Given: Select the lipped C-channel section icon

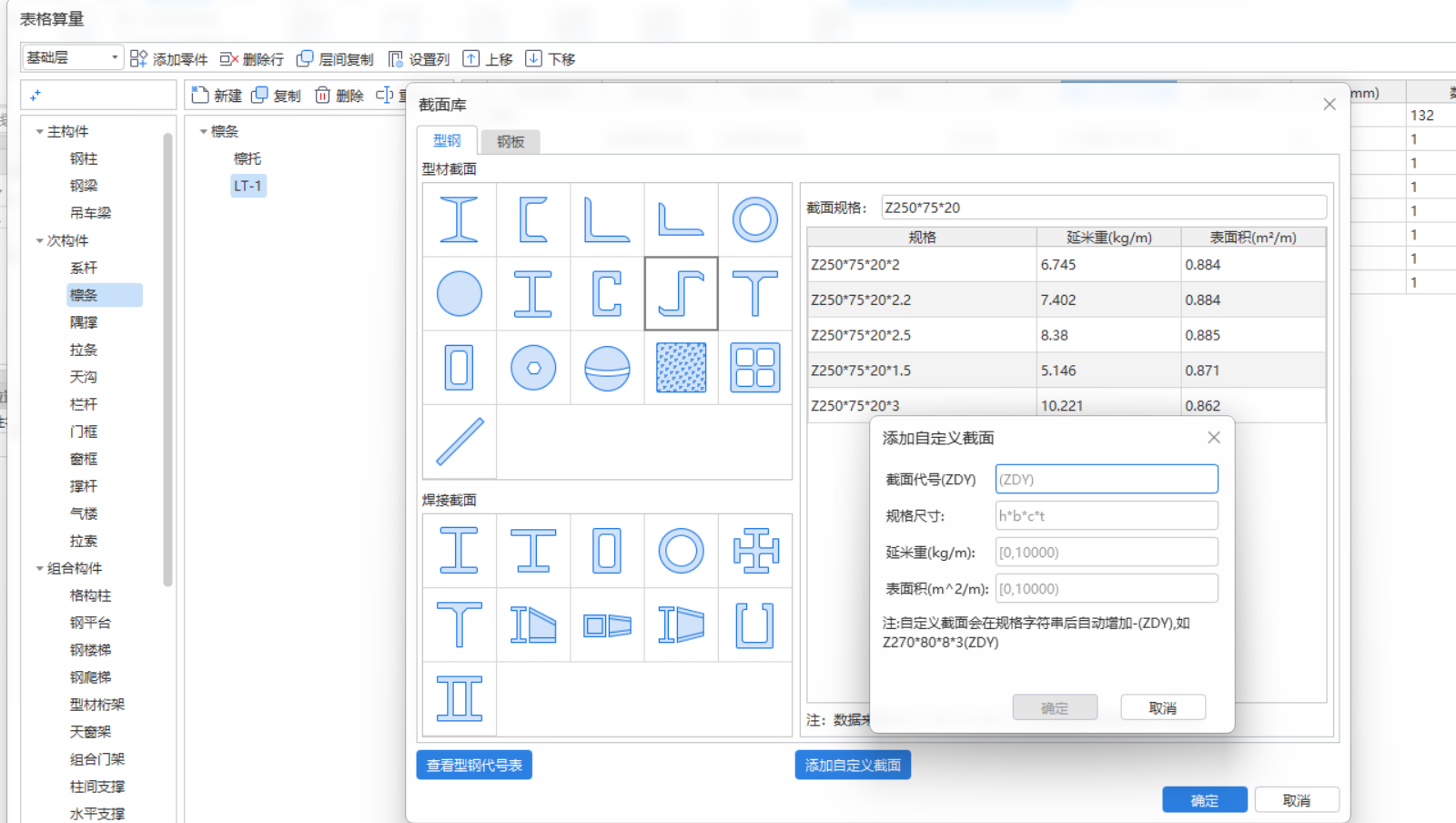Looking at the screenshot, I should pyautogui.click(x=607, y=294).
